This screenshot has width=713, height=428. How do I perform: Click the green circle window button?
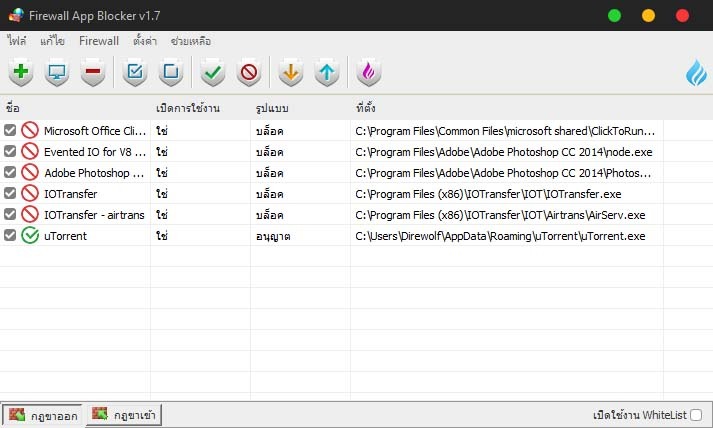click(614, 16)
